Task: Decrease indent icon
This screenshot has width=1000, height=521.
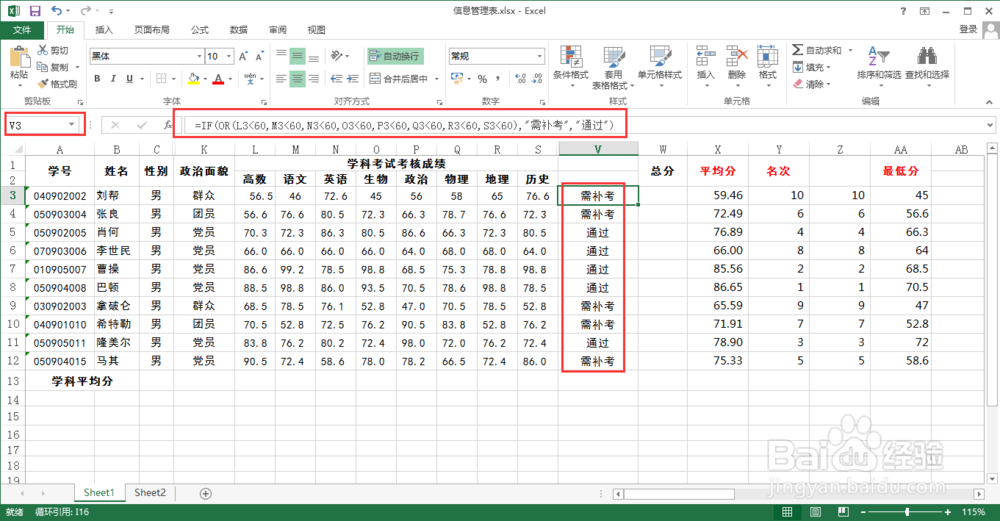Action: [337, 78]
